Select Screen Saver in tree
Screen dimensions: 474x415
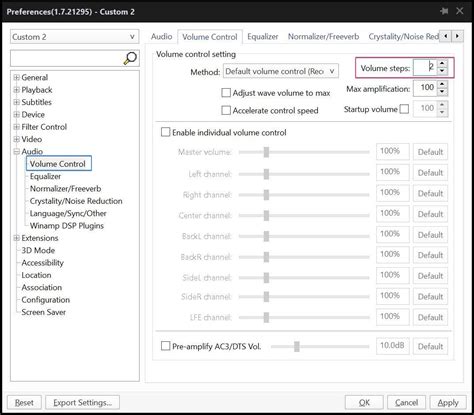(x=43, y=312)
